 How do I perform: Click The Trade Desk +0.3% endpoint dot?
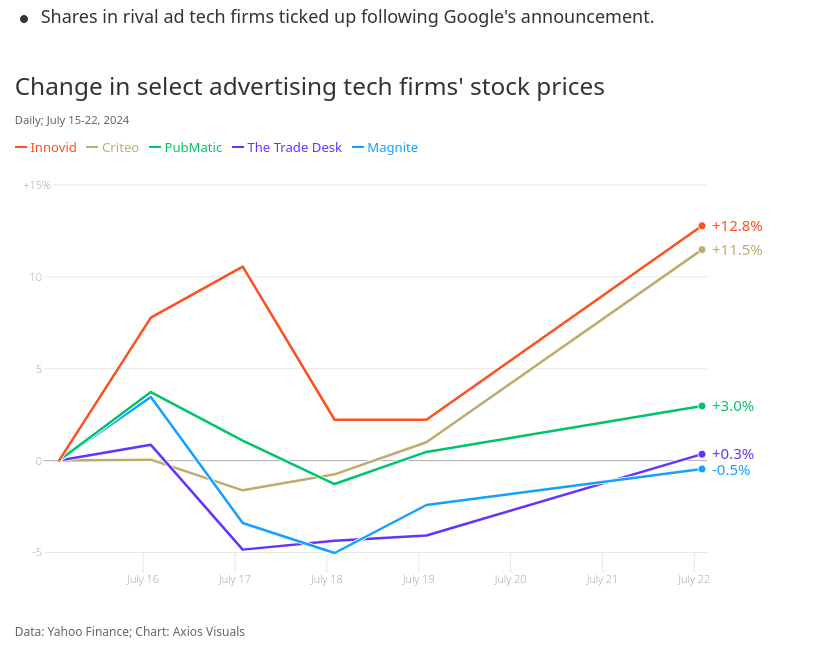click(702, 454)
